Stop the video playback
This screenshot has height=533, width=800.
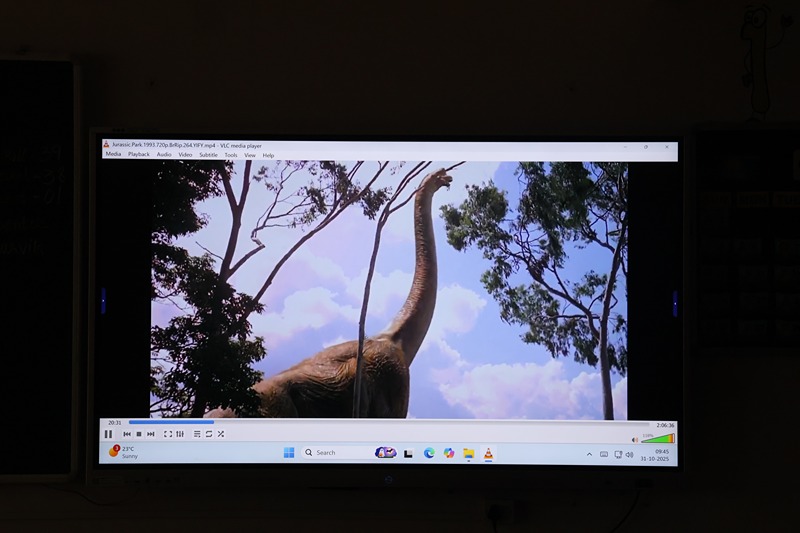(x=139, y=434)
